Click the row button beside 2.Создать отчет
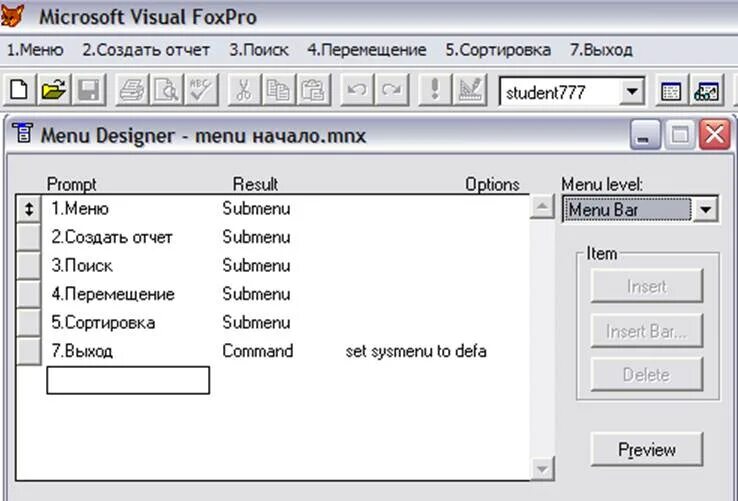 click(x=29, y=237)
